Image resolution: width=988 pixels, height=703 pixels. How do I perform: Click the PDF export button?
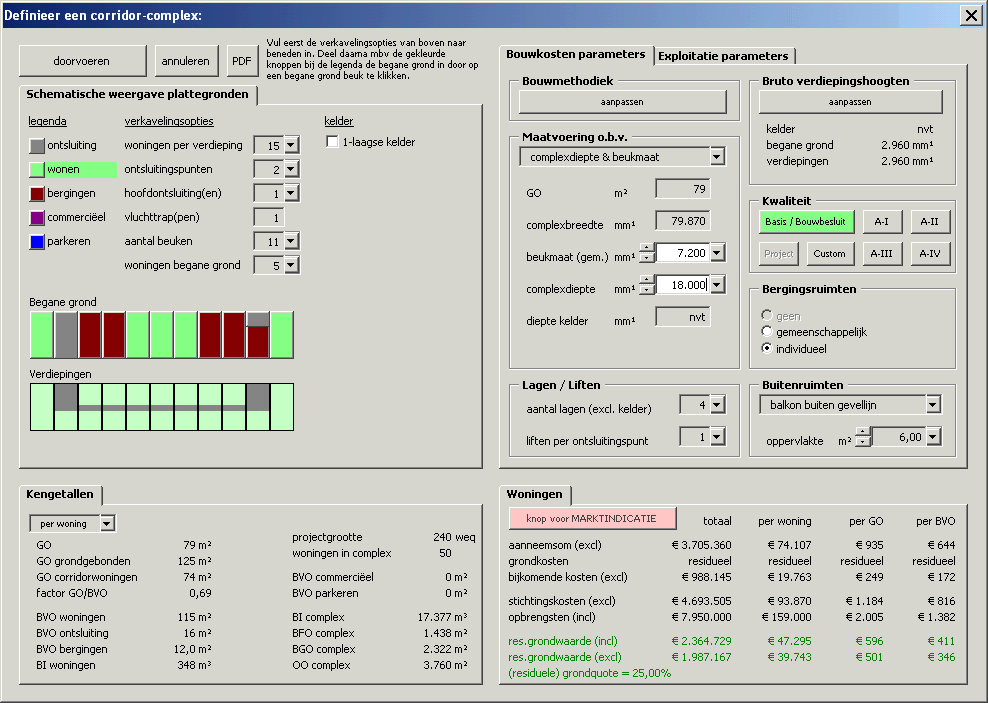click(x=242, y=61)
